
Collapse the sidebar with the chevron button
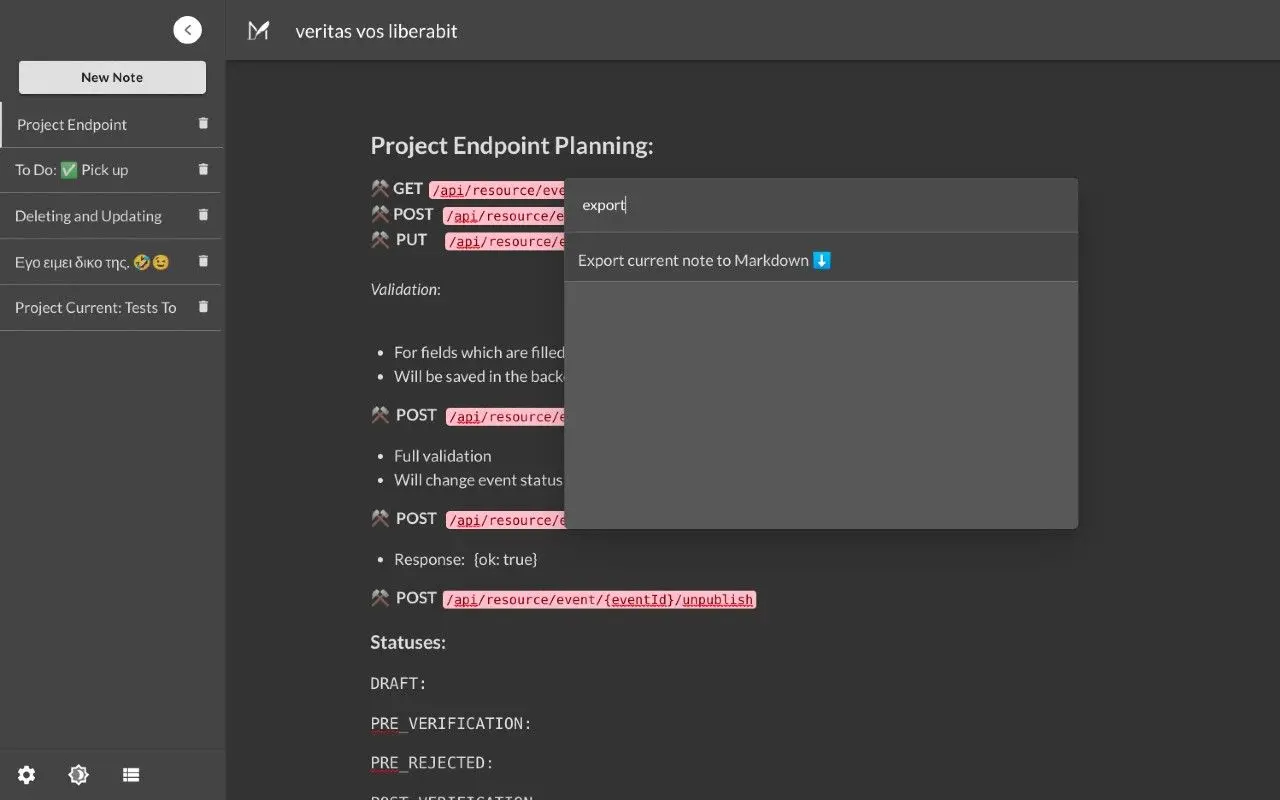(187, 30)
